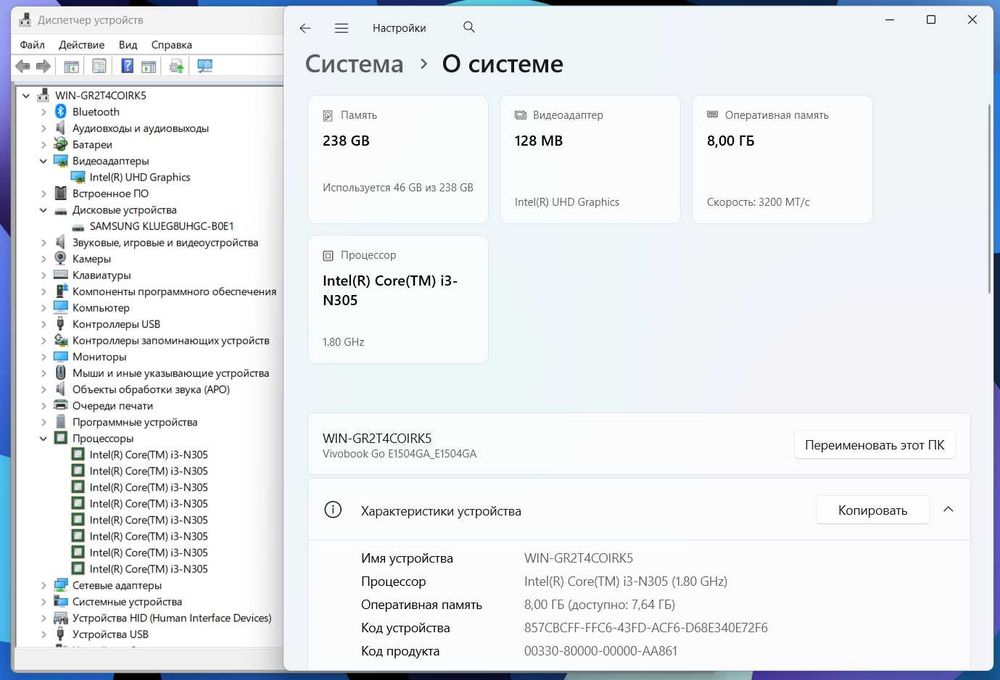1000x680 pixels.
Task: Open the Память 238 GB storage card
Action: point(398,159)
